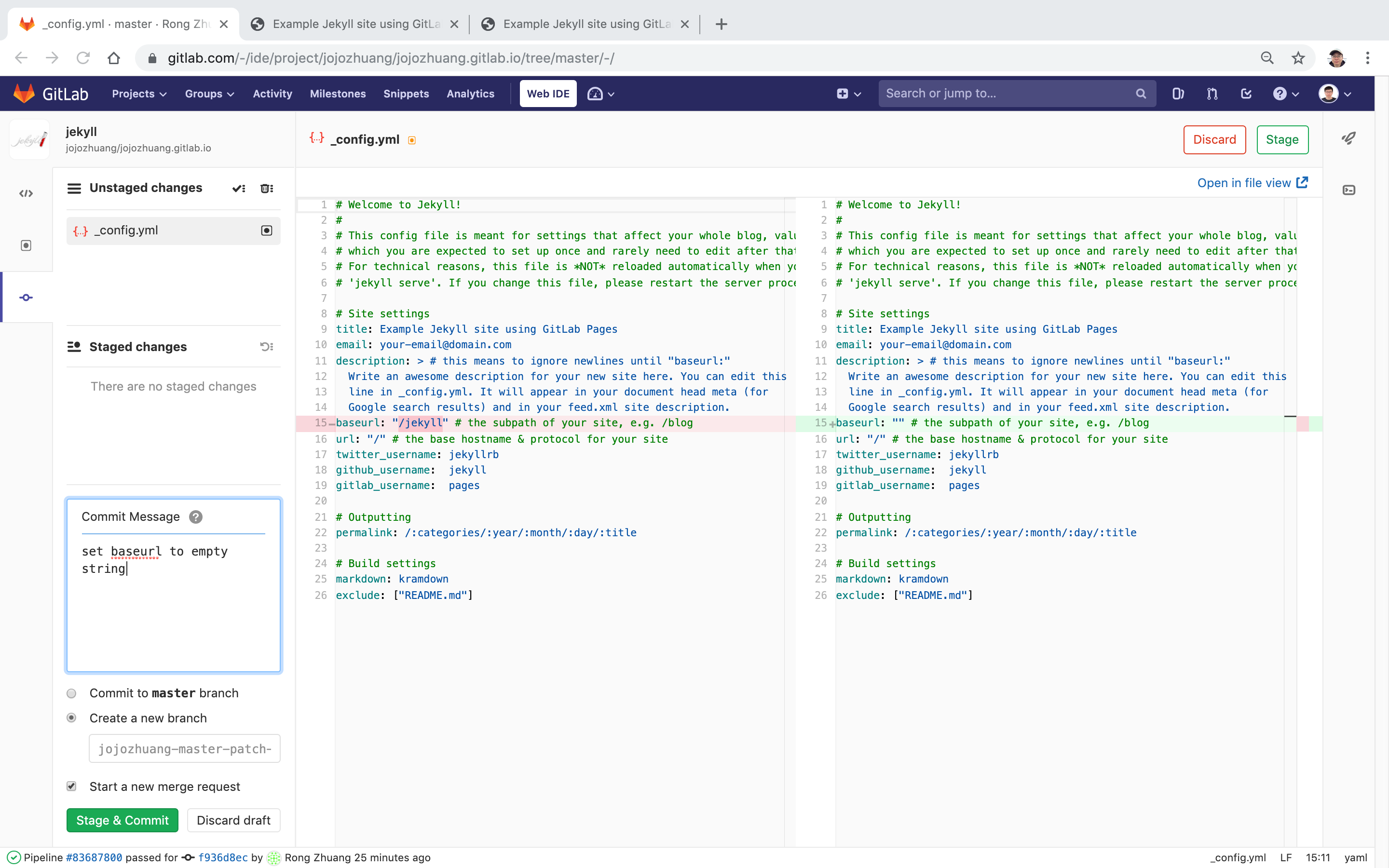Open in file view link
This screenshot has width=1389, height=868.
point(1253,183)
